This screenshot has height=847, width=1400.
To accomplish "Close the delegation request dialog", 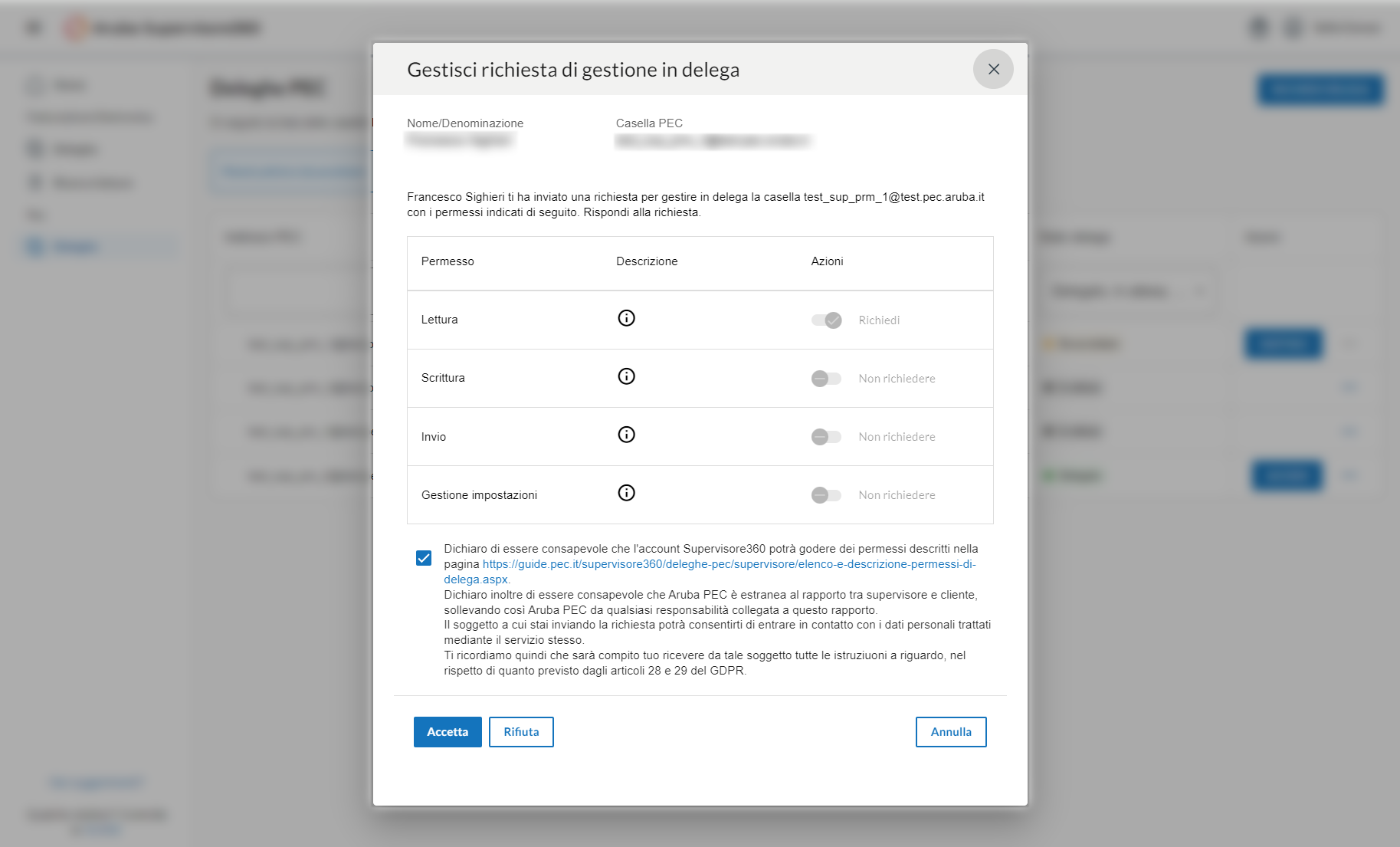I will [x=993, y=69].
